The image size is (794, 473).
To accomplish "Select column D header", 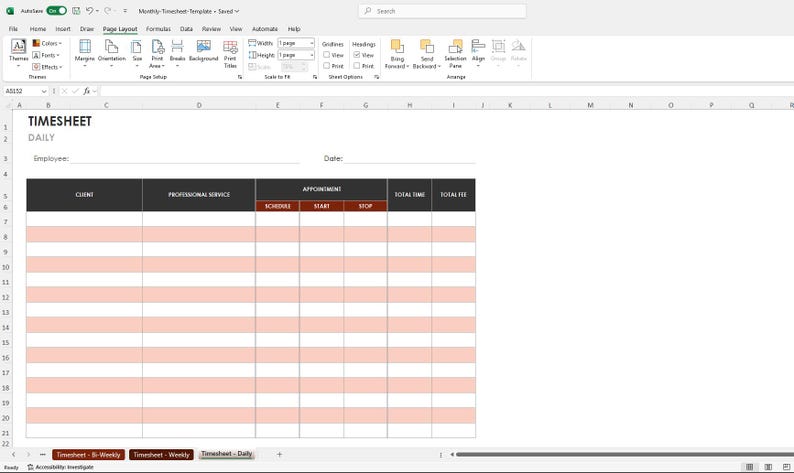I will [x=199, y=105].
